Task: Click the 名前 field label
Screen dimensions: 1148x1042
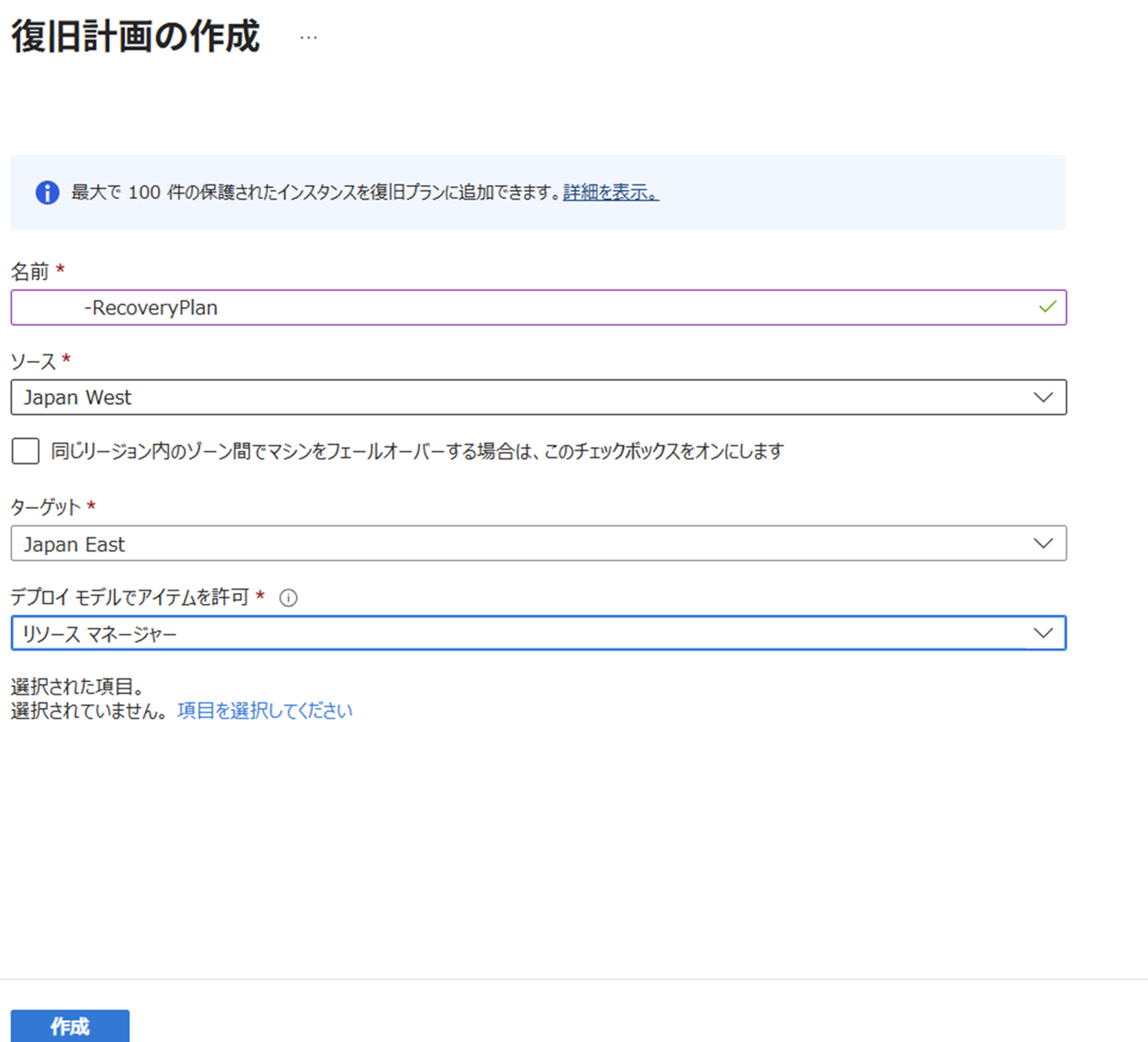Action: click(30, 271)
